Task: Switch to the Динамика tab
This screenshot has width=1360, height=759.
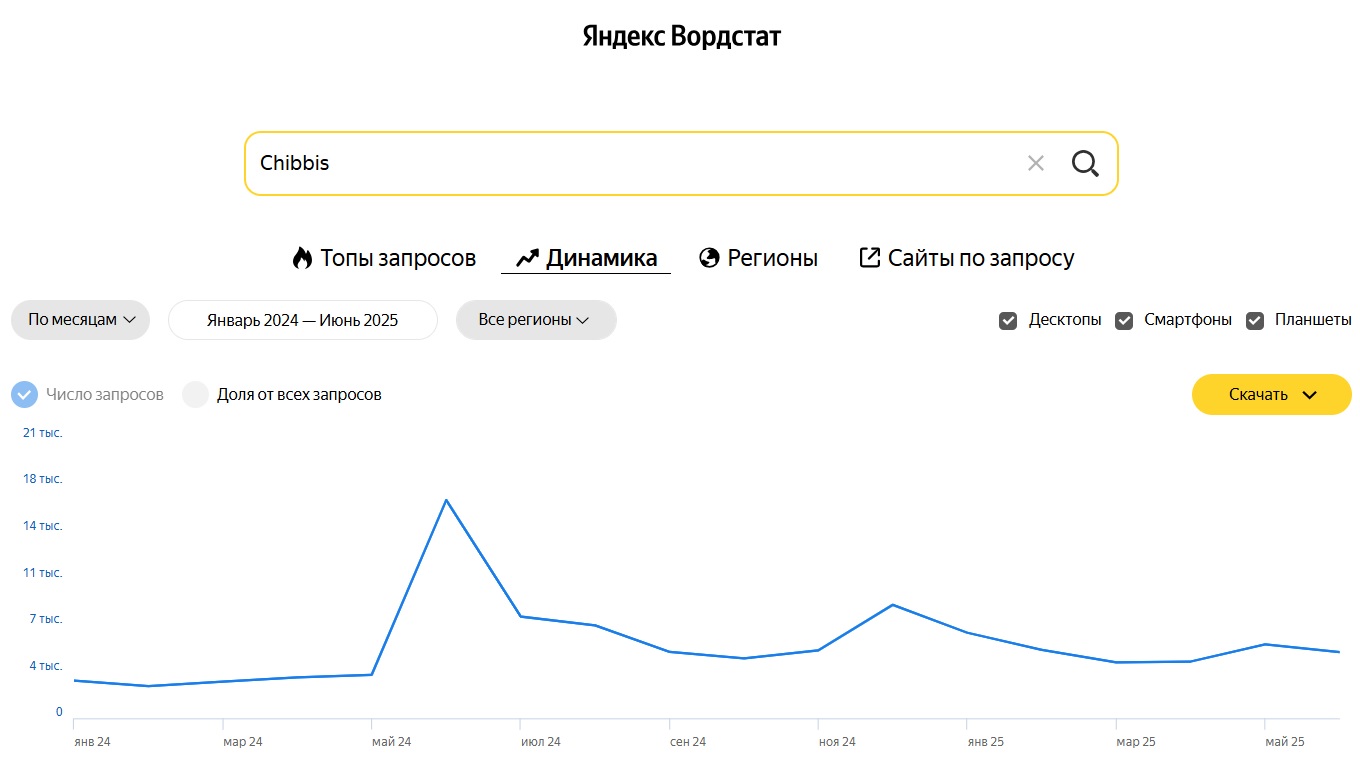Action: tap(586, 258)
